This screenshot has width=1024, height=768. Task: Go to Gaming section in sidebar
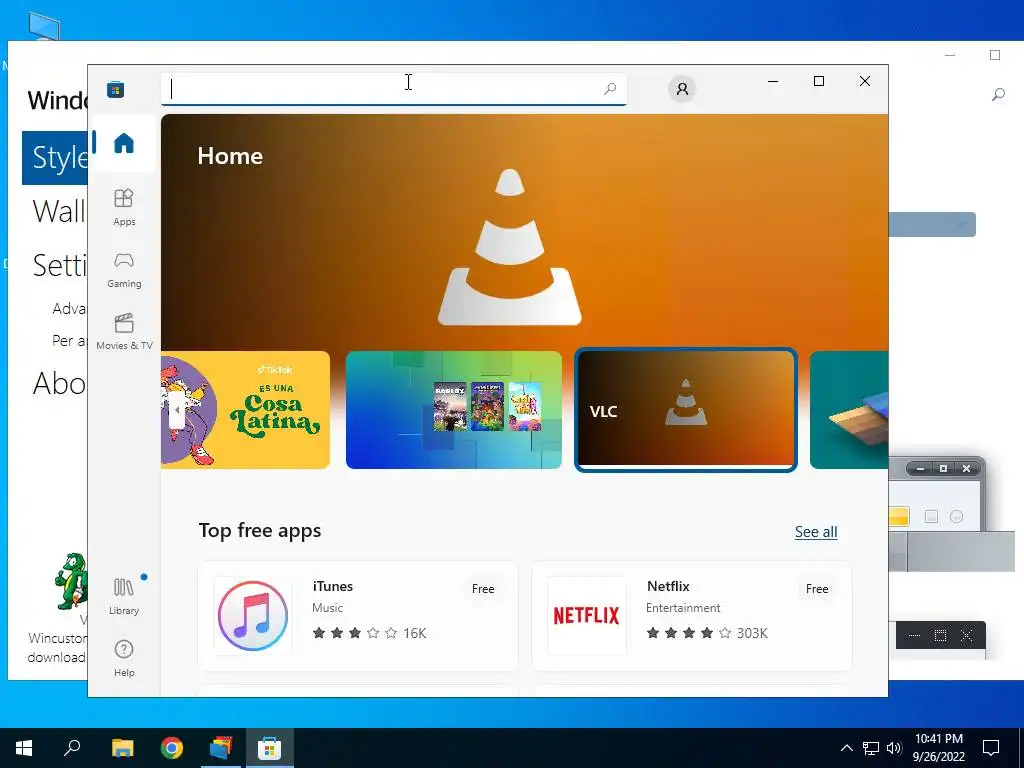124,270
